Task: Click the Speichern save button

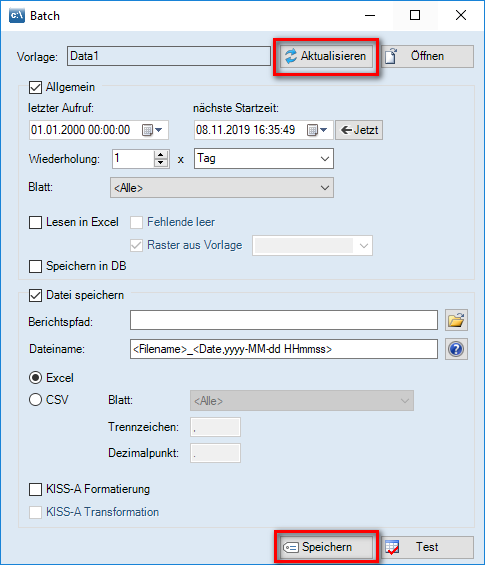Action: click(x=326, y=547)
